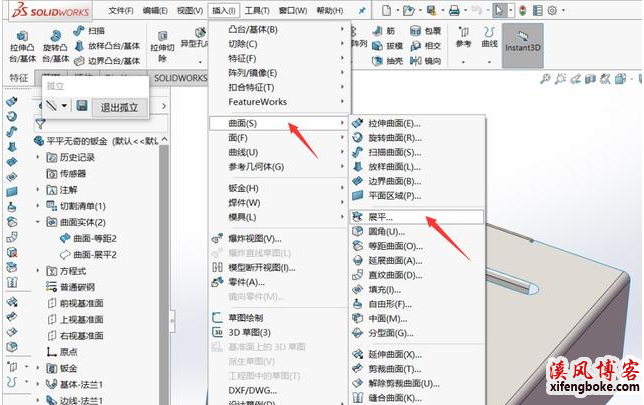
Task: Click the Select cursor tool icon
Action: tap(499, 10)
